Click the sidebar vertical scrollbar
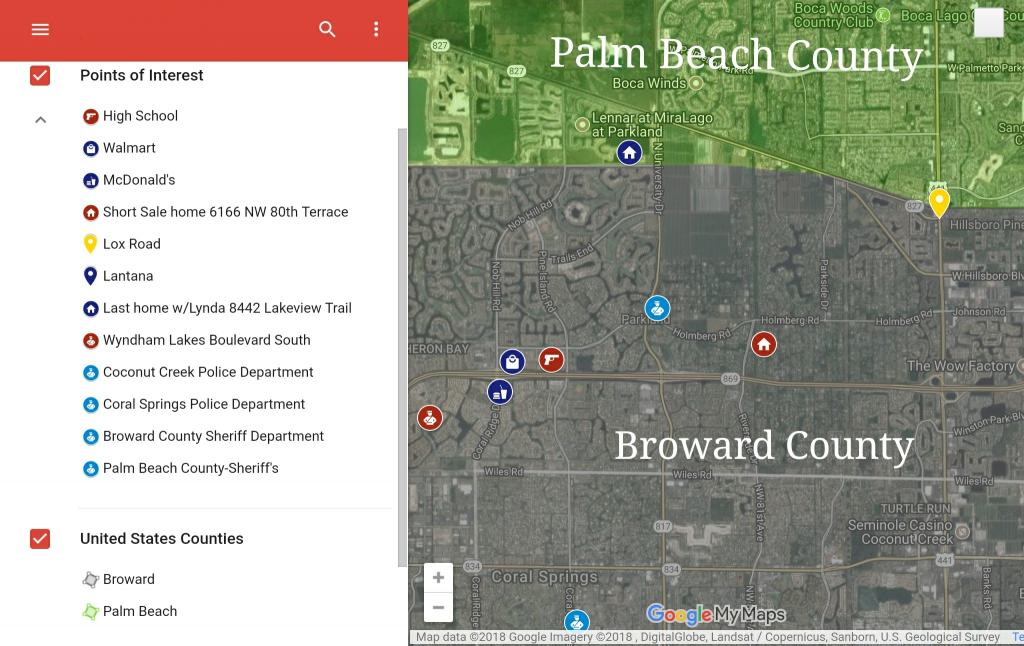 (x=403, y=340)
